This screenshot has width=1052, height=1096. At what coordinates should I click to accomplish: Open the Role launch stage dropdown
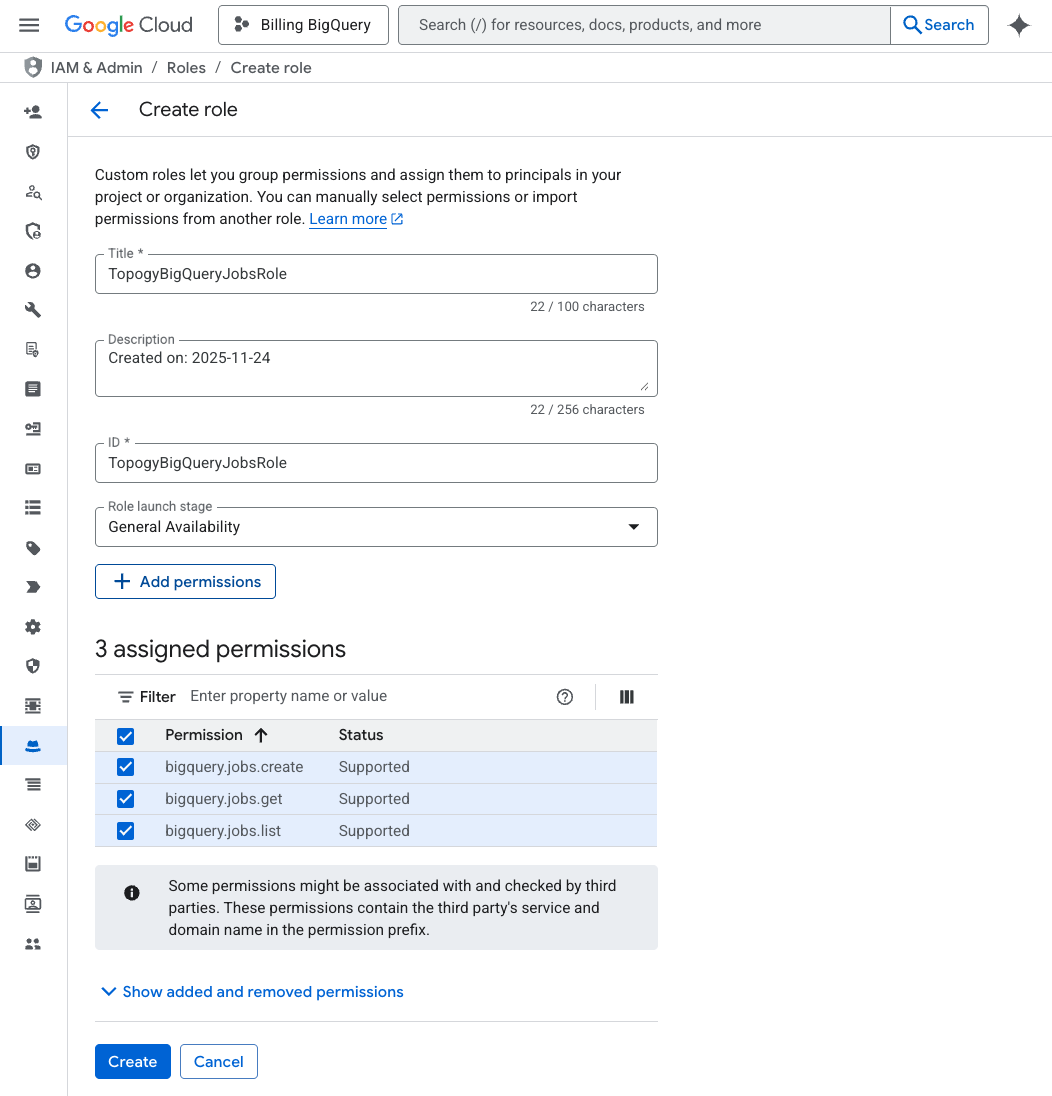pos(376,527)
